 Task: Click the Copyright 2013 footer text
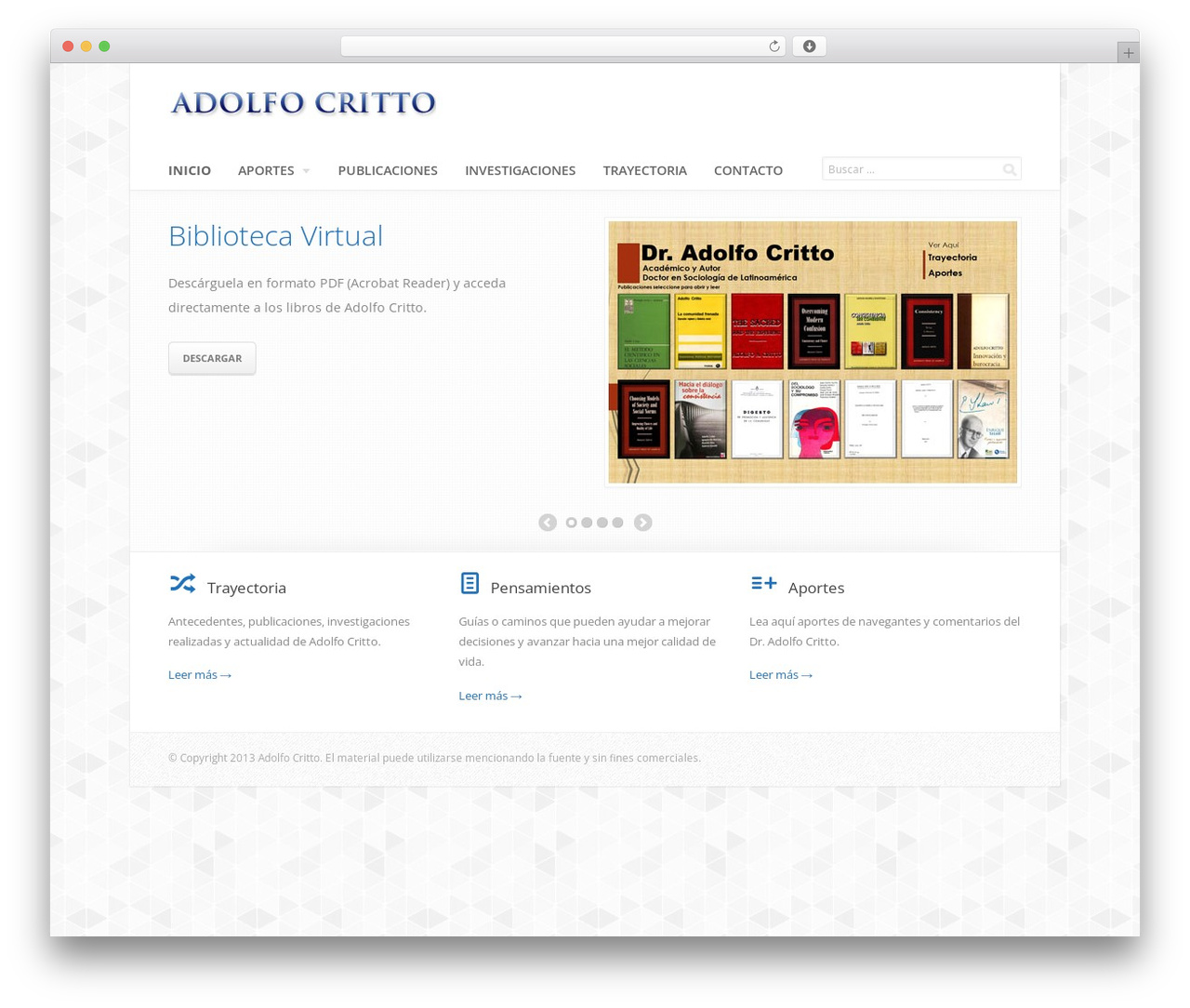434,758
